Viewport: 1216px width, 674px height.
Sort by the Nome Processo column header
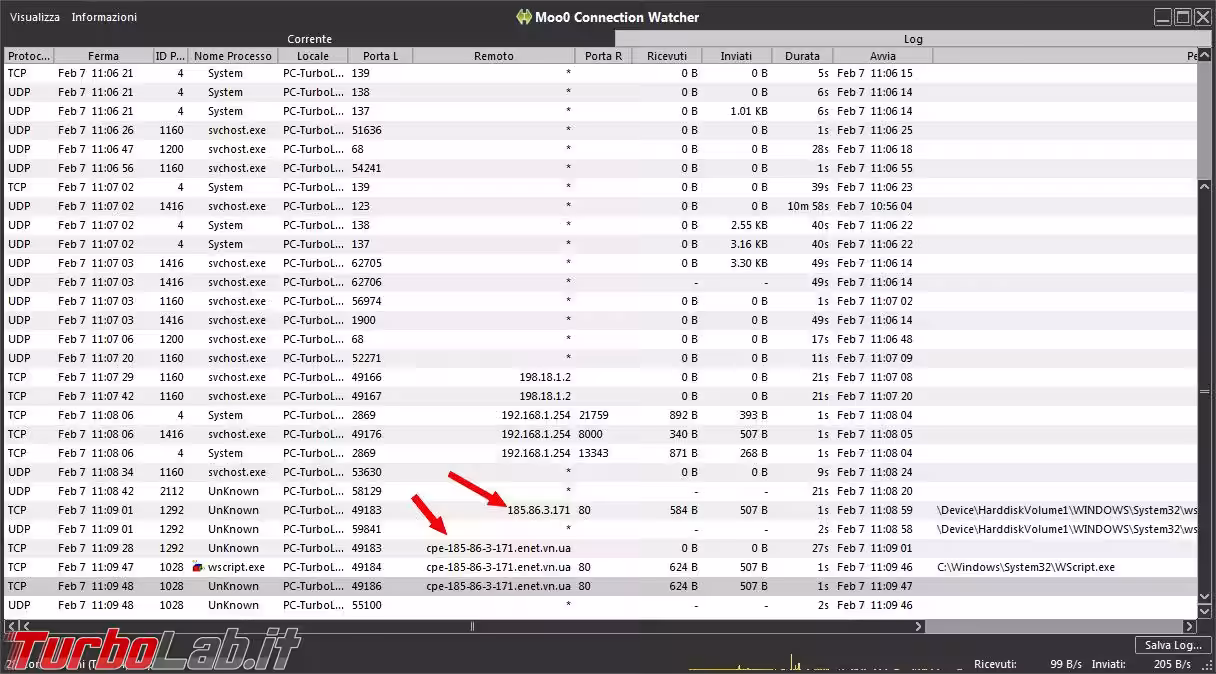pyautogui.click(x=232, y=56)
